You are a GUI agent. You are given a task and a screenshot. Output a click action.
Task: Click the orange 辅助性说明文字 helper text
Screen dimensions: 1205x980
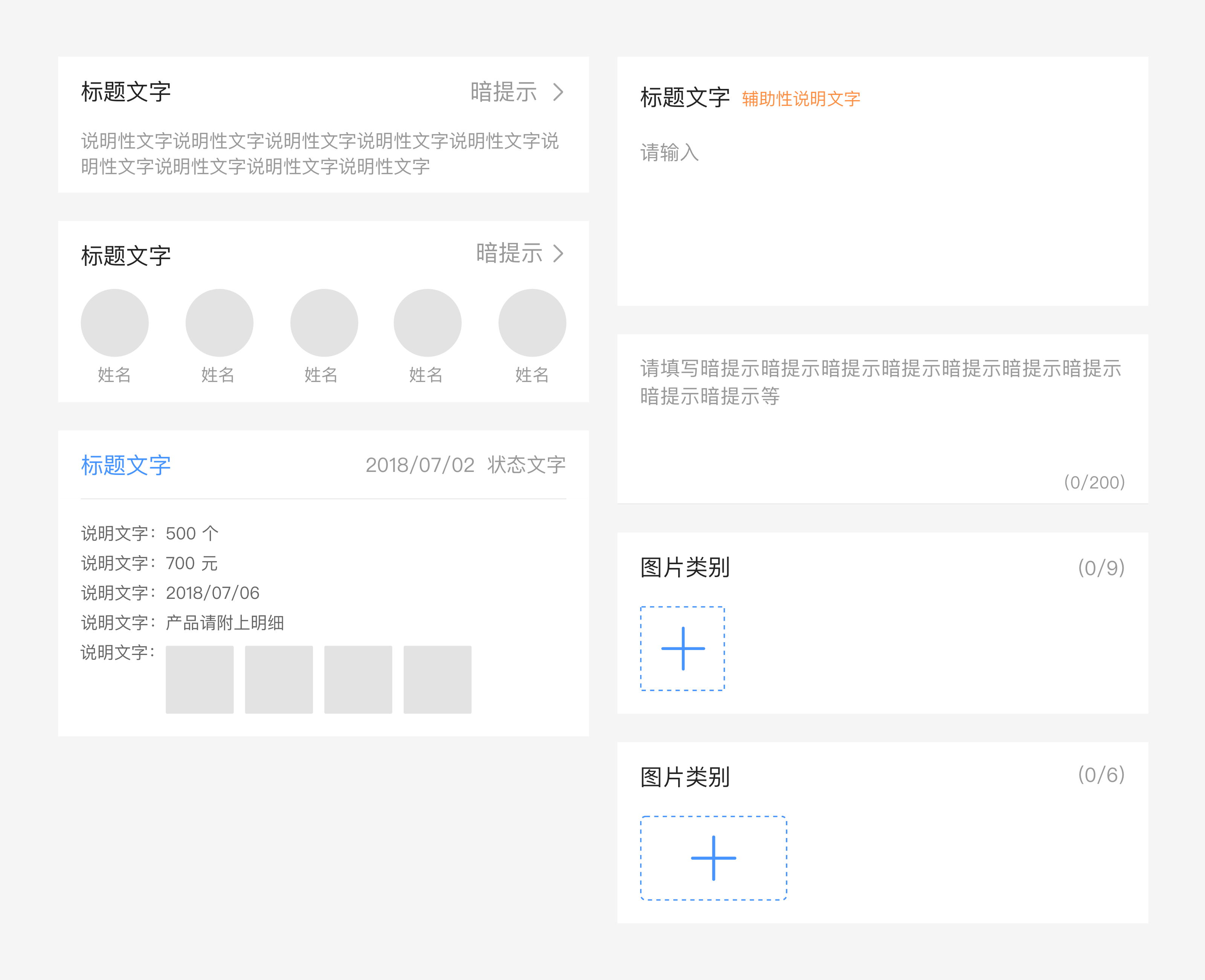coord(801,98)
